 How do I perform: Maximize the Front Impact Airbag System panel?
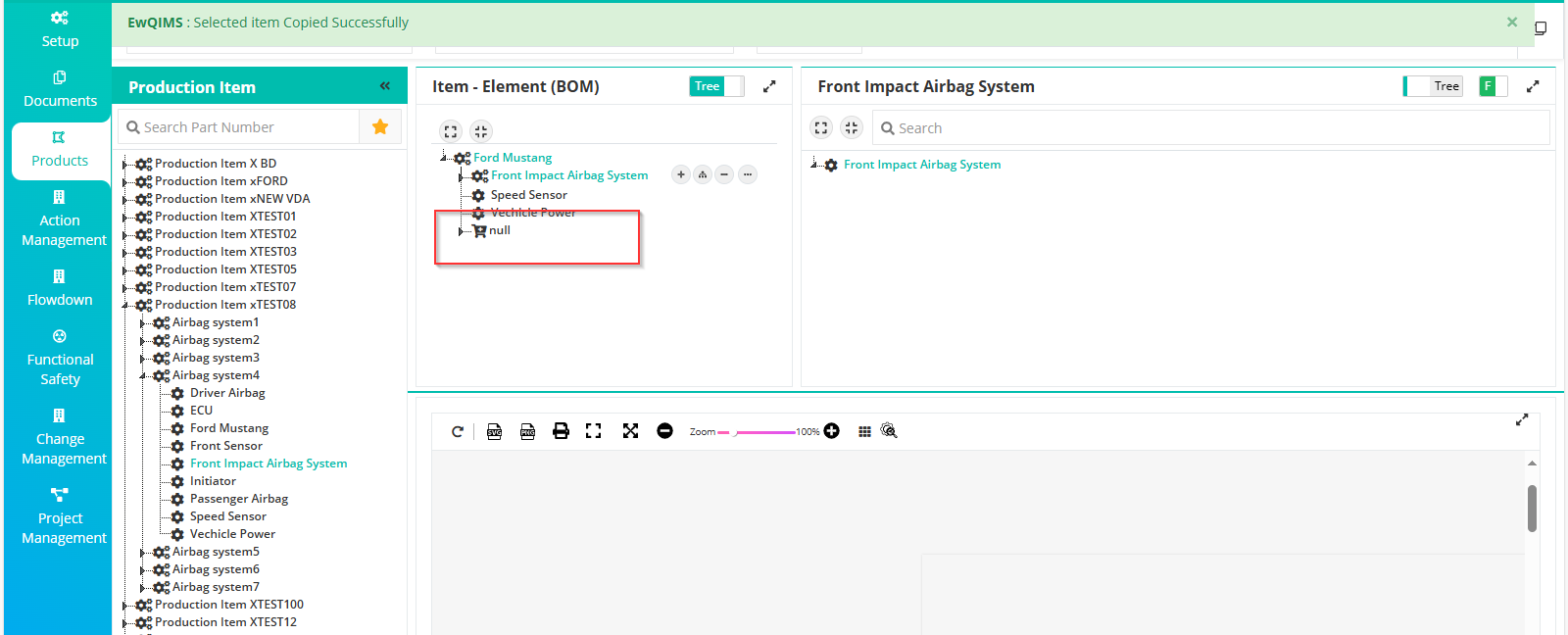pos(1533,86)
